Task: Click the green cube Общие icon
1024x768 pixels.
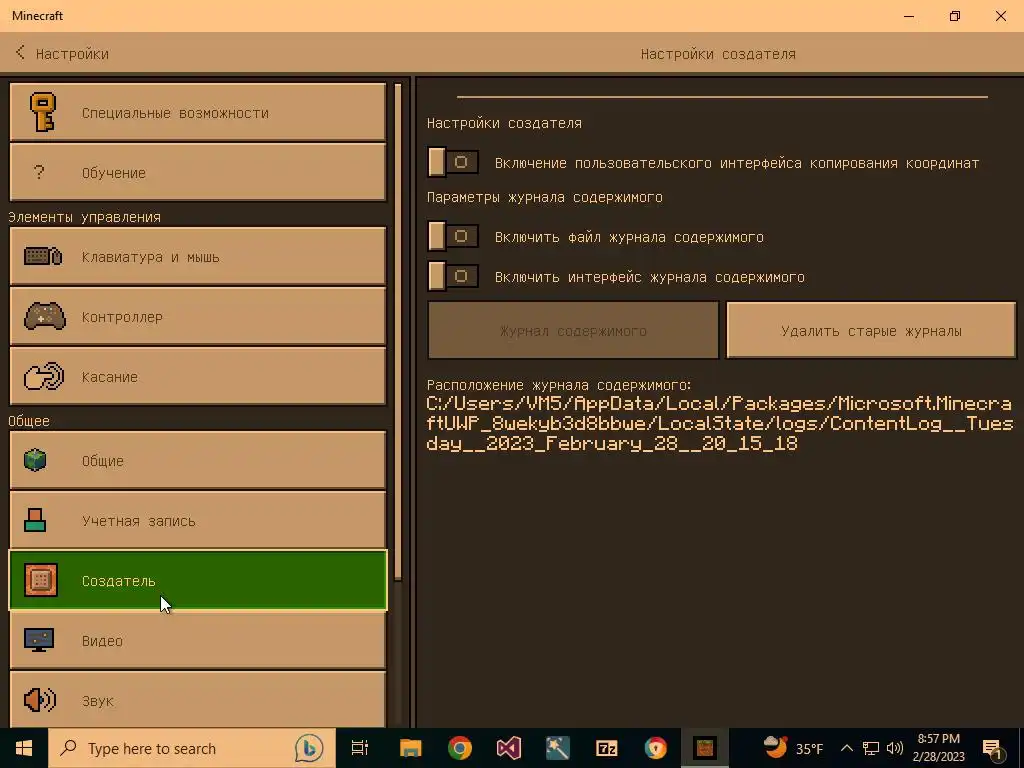Action: click(x=35, y=460)
